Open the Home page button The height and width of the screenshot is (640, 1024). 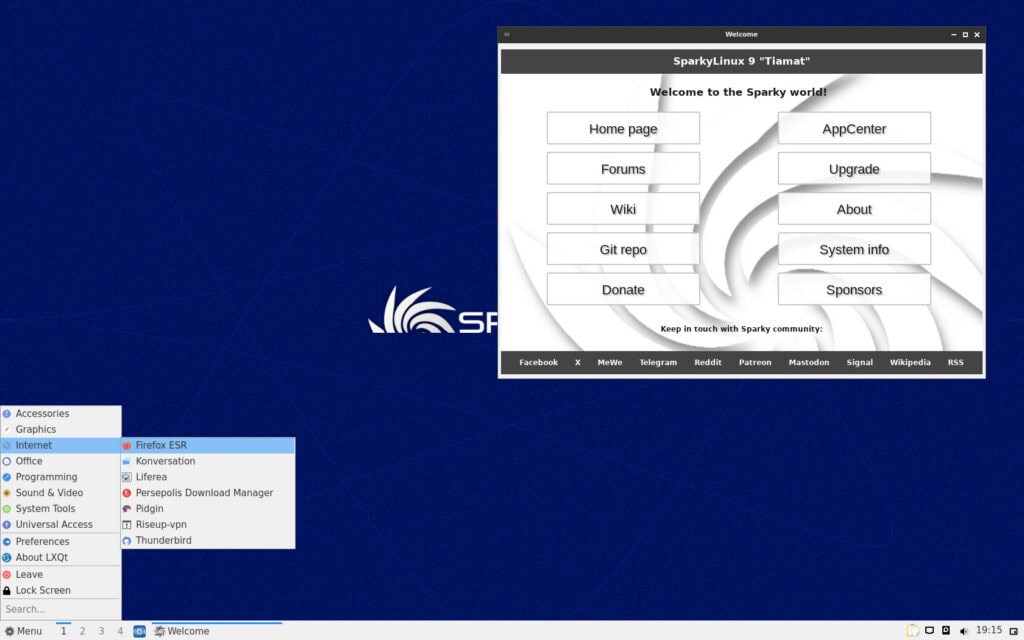click(623, 129)
